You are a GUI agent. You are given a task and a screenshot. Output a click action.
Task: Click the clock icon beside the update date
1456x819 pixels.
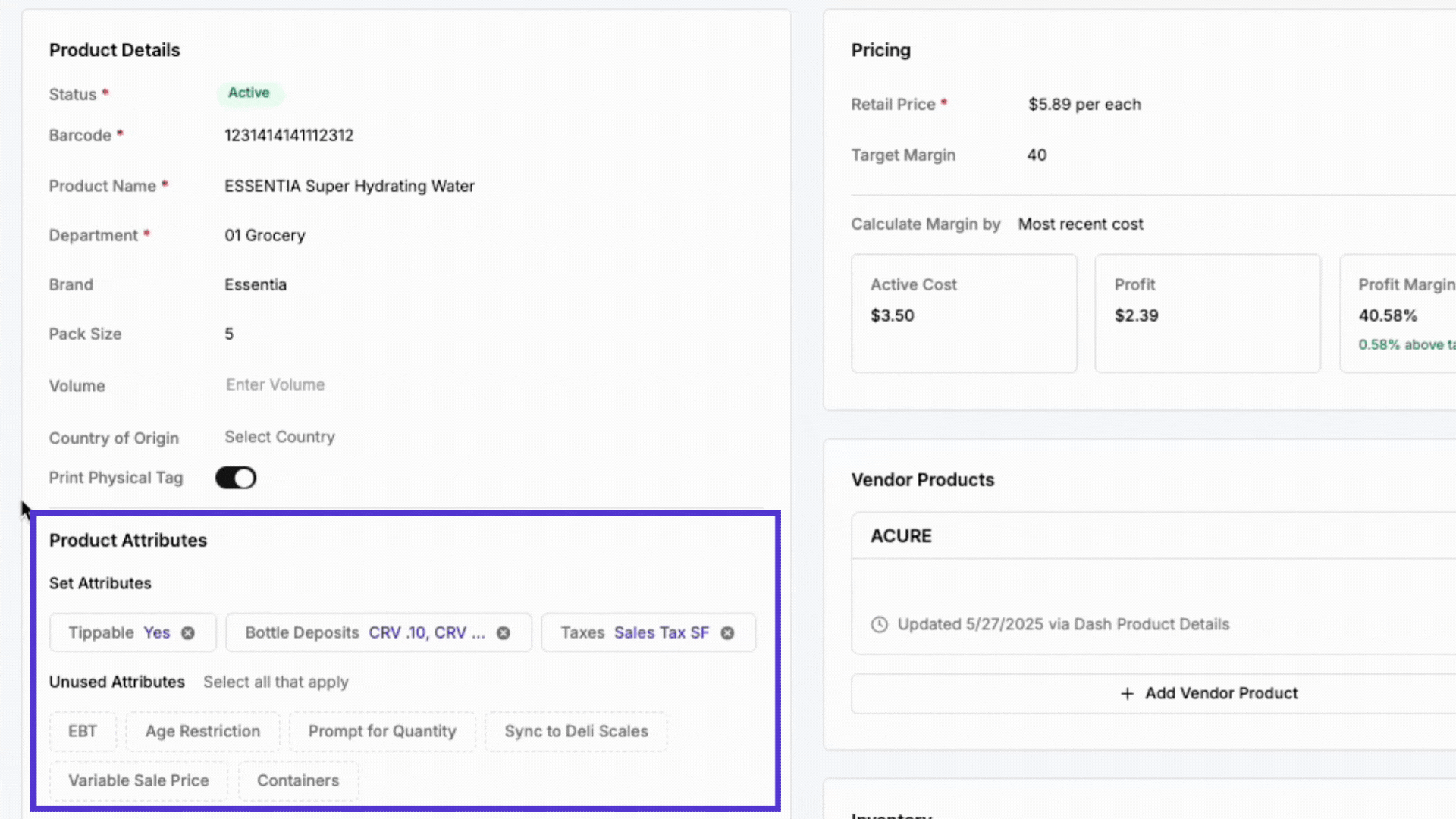point(880,624)
